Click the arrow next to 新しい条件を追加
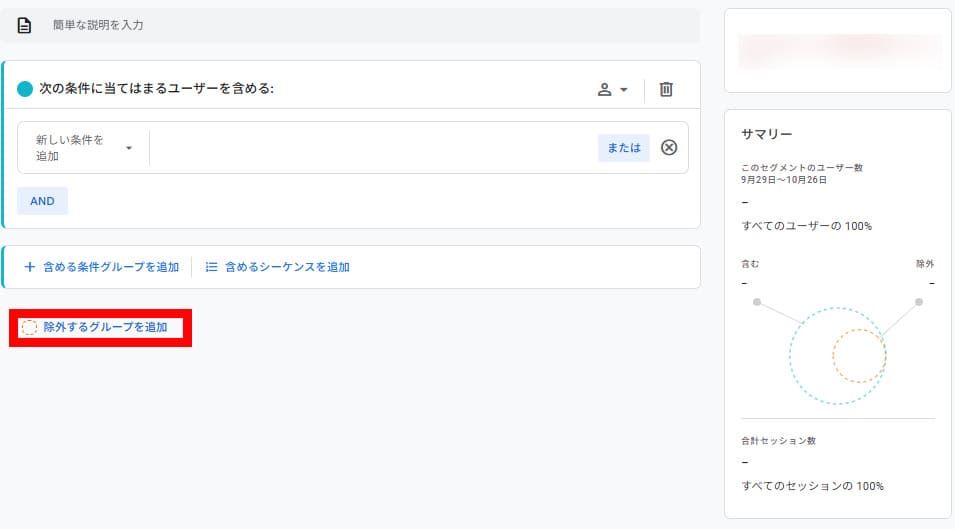 [129, 148]
